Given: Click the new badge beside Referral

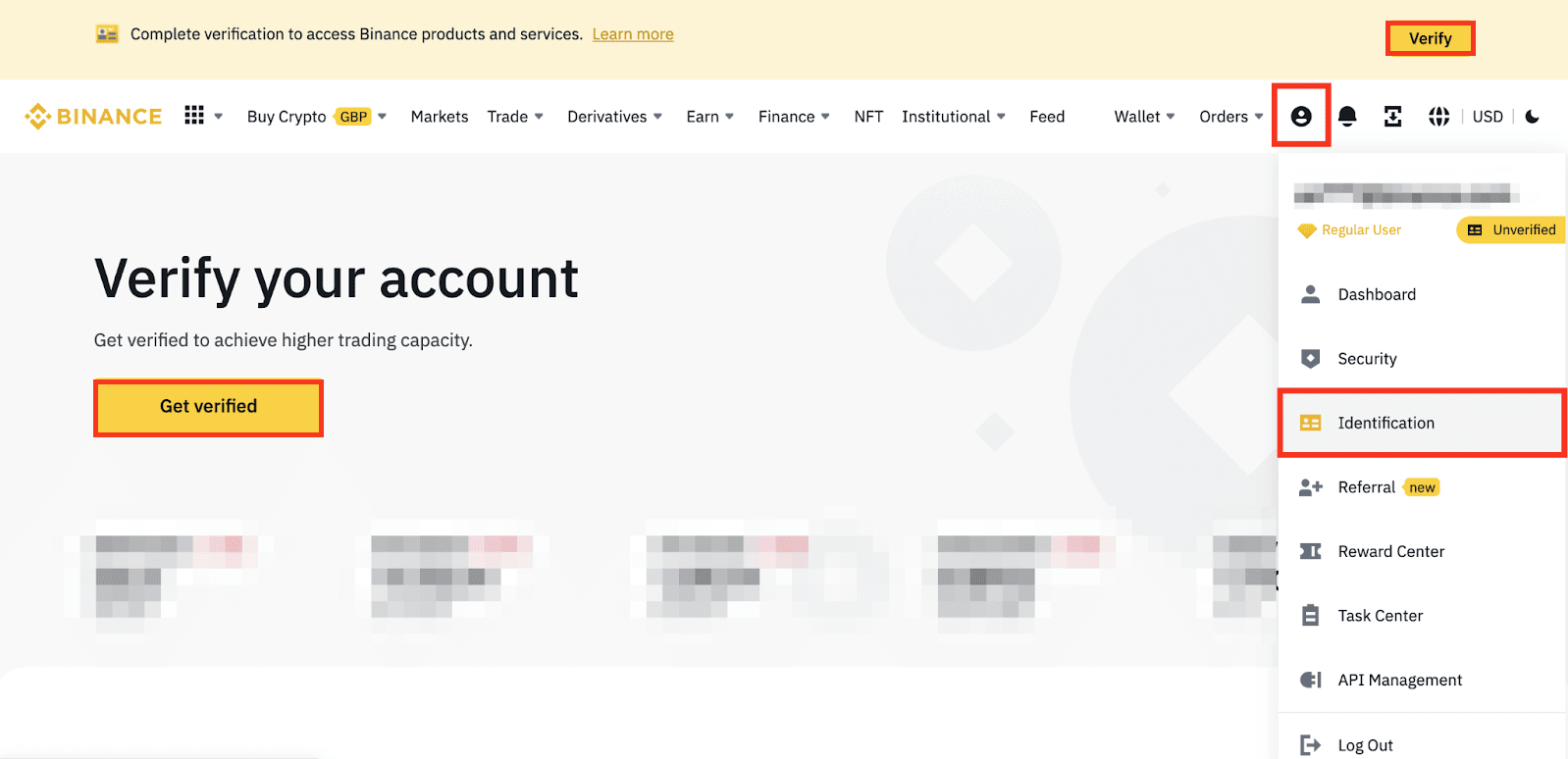Looking at the screenshot, I should pos(1422,487).
